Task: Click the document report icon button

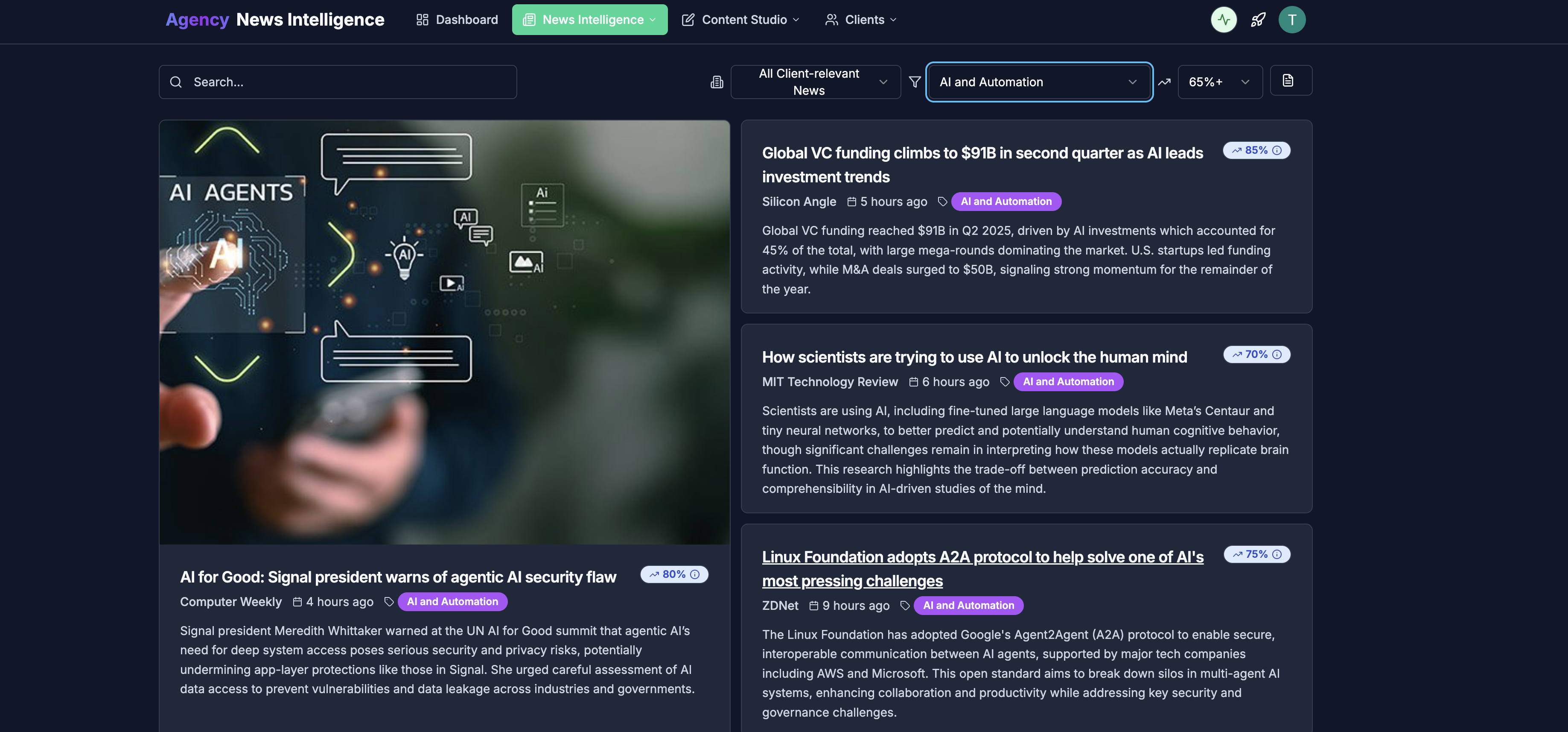Action: point(1291,81)
